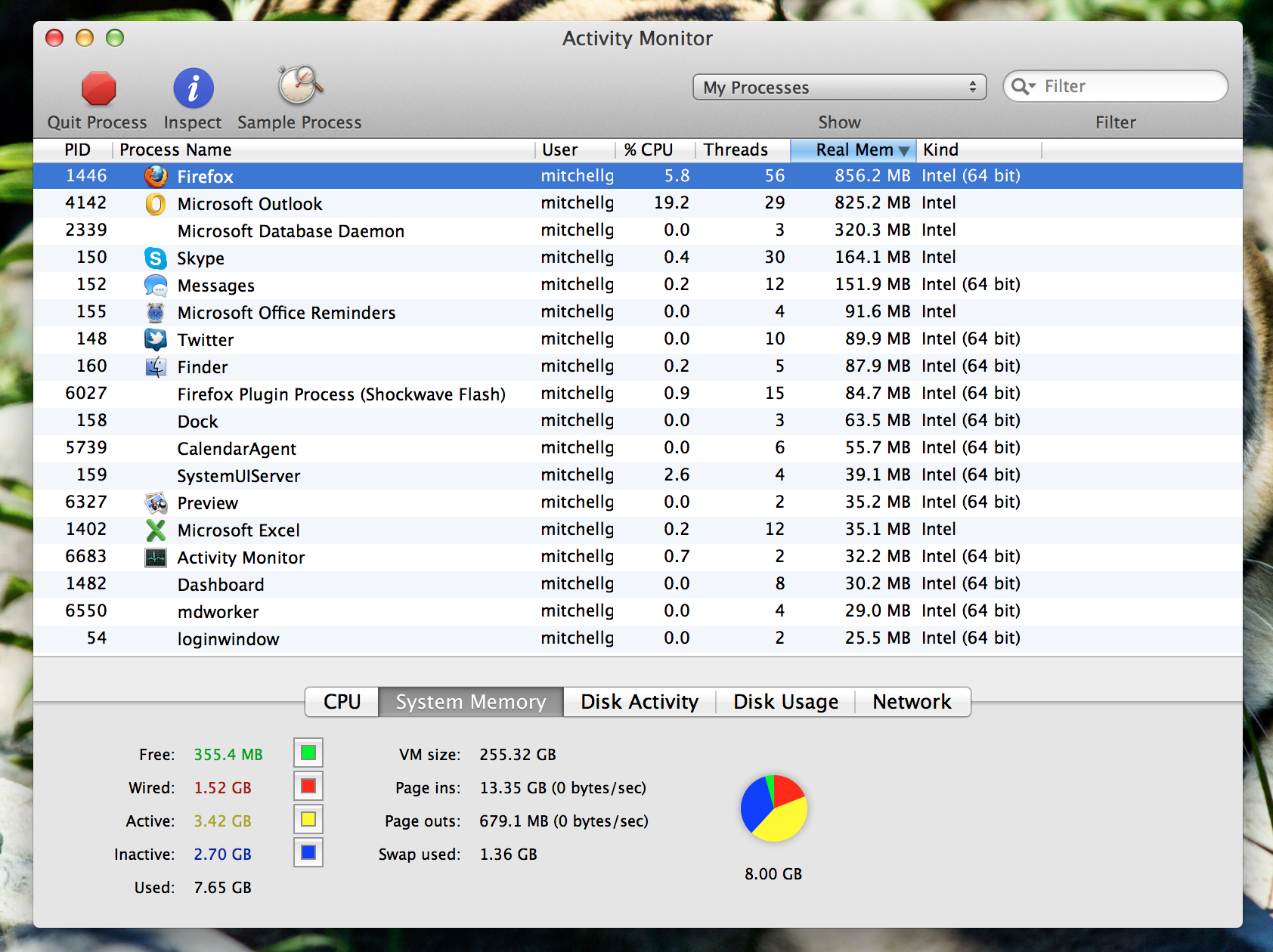Select the loginwindow process row
The image size is (1273, 952).
pyautogui.click(x=638, y=638)
